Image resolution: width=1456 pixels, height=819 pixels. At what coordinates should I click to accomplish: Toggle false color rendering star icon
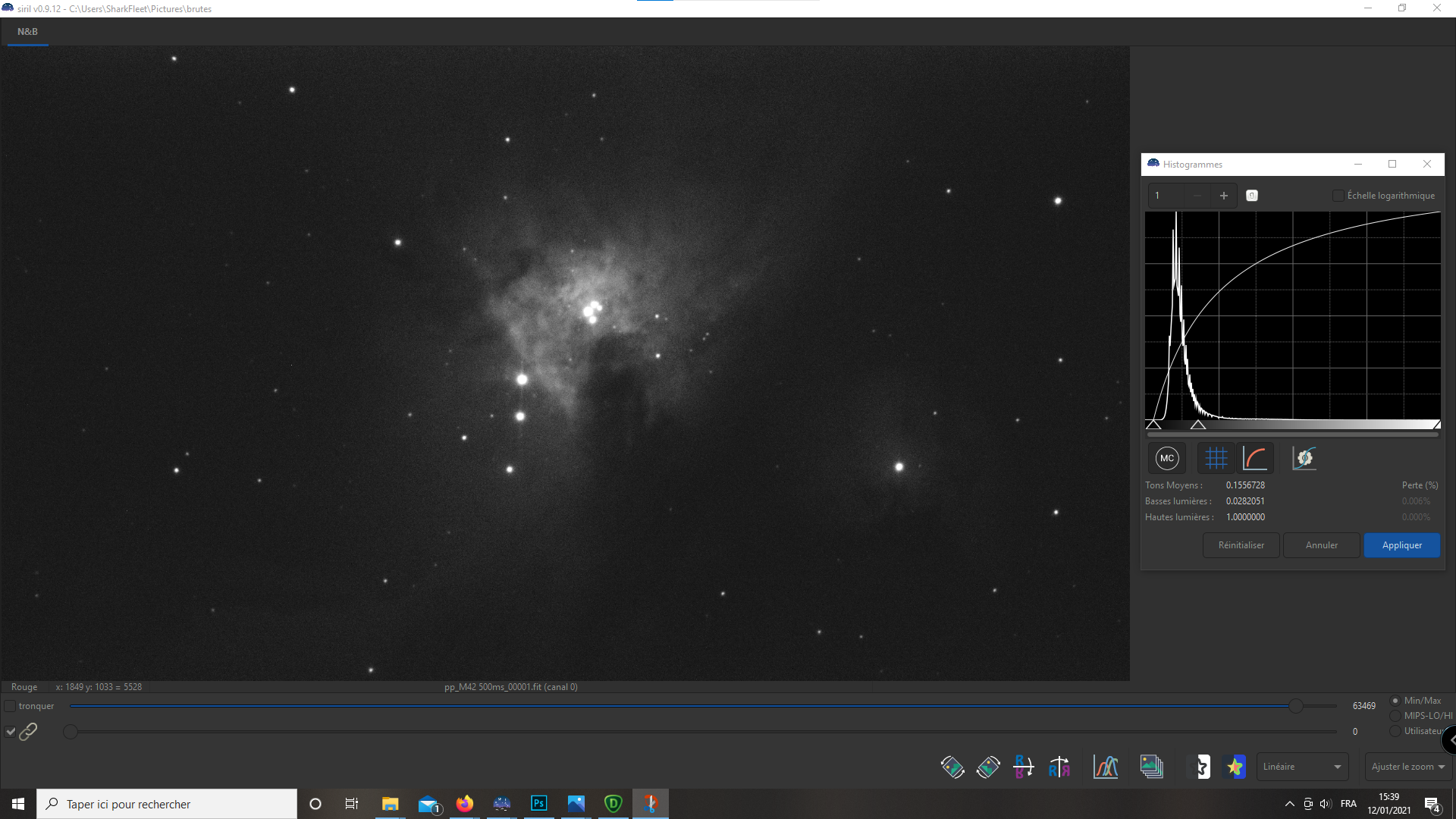point(1235,767)
